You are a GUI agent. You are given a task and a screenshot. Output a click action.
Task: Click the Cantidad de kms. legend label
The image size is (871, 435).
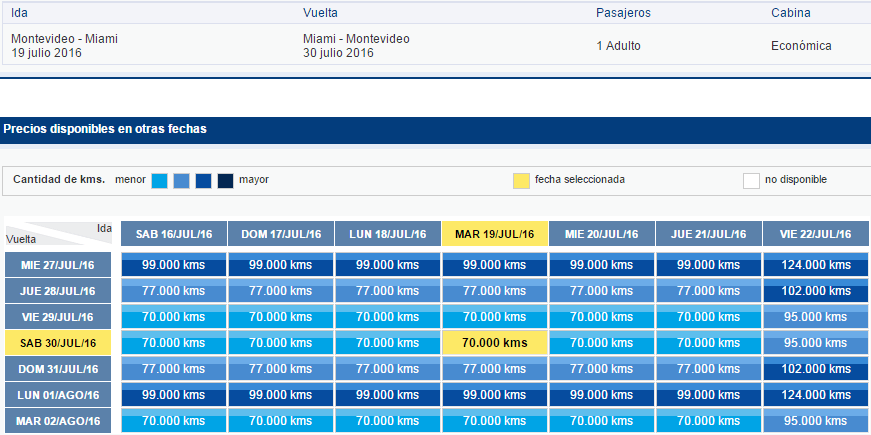coord(59,179)
